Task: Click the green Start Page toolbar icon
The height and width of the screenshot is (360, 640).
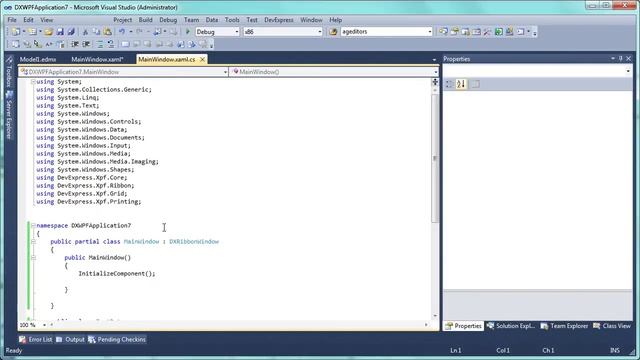Action: click(x=498, y=32)
